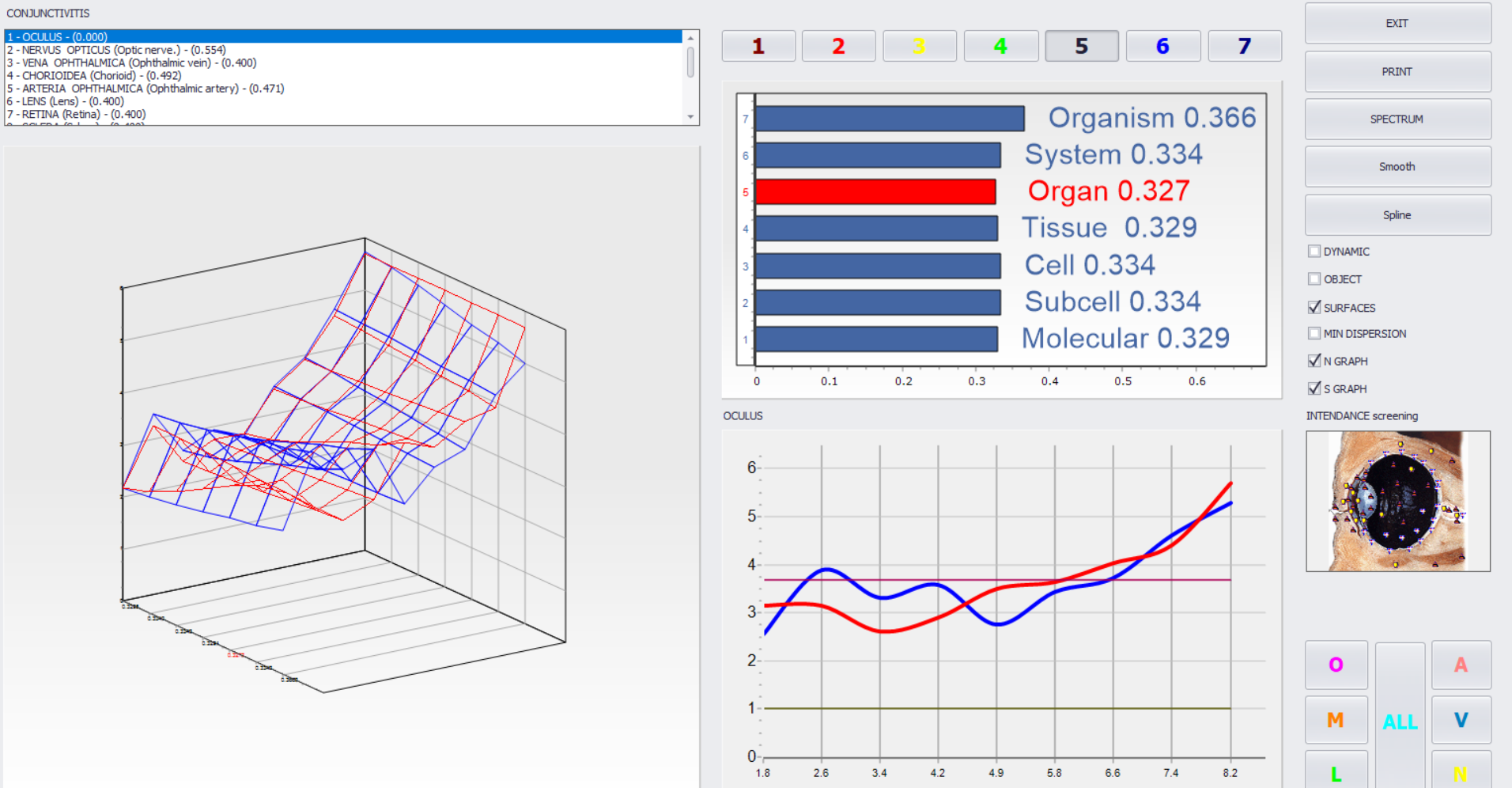Click the magenta O button
The height and width of the screenshot is (788, 1512).
1336,665
